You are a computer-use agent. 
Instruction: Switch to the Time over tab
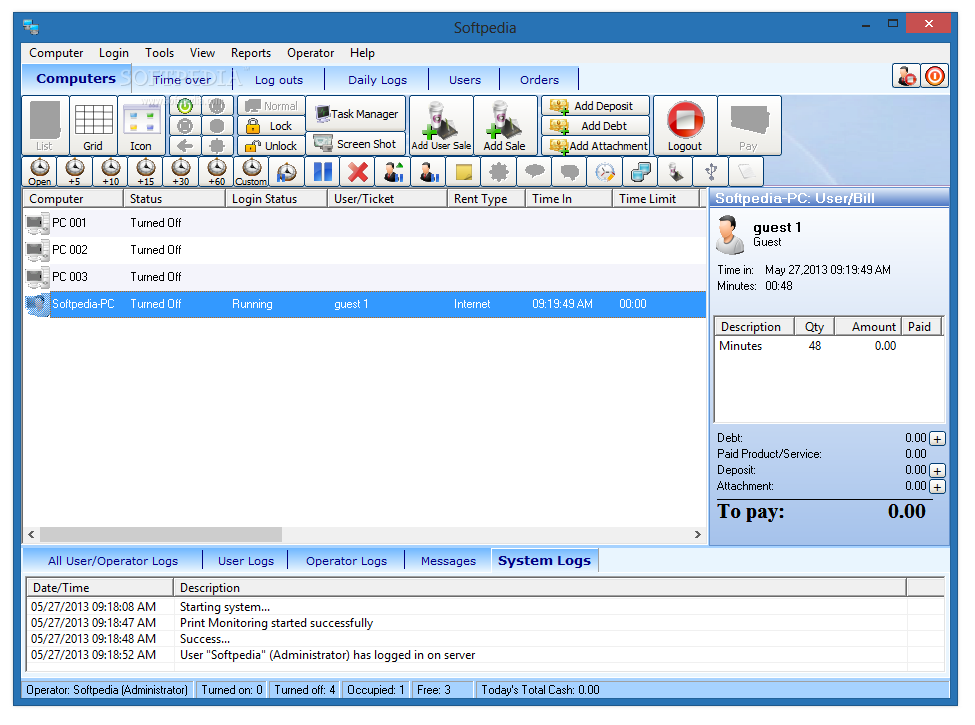click(x=182, y=80)
